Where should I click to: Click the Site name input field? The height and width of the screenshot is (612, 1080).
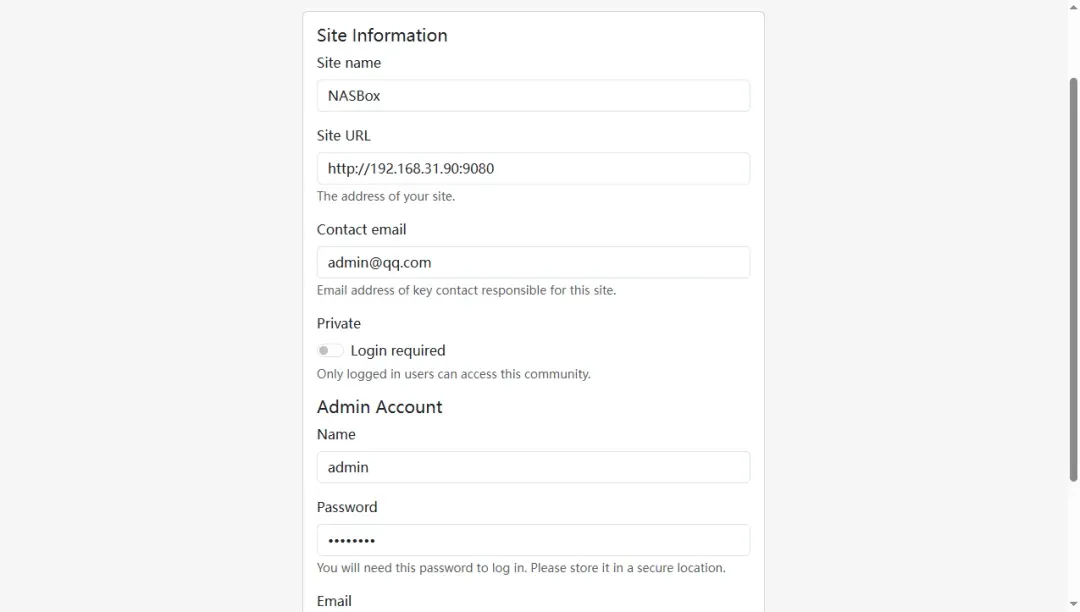tap(533, 96)
